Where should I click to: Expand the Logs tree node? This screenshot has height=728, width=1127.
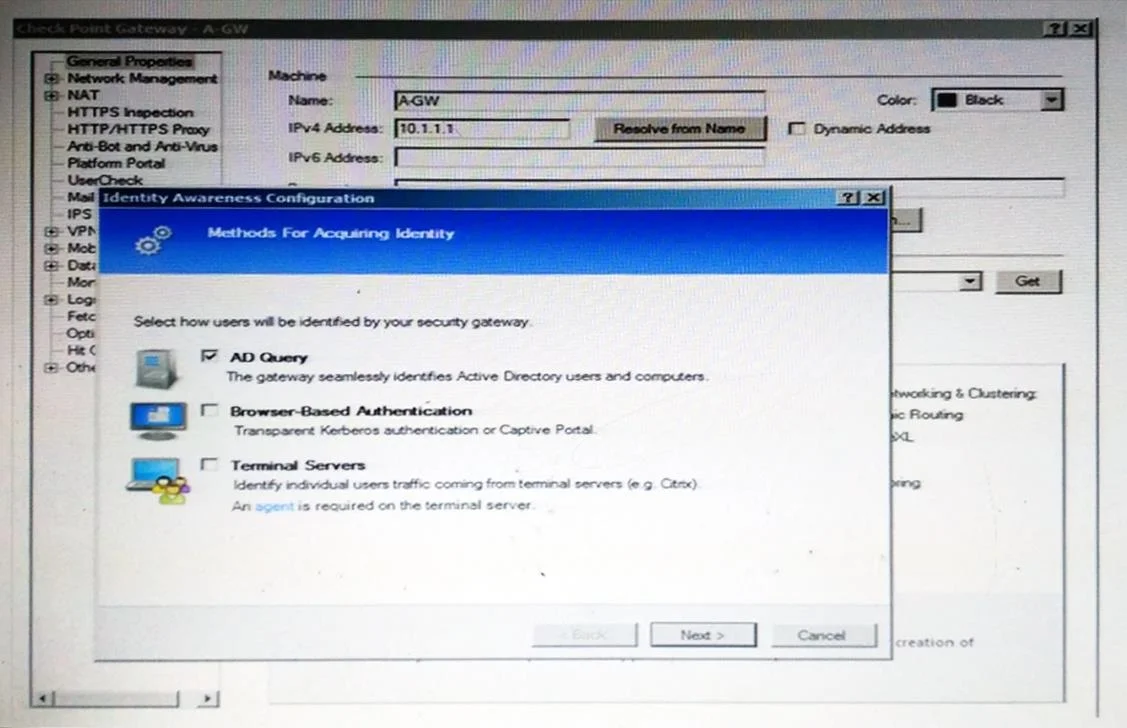(51, 300)
